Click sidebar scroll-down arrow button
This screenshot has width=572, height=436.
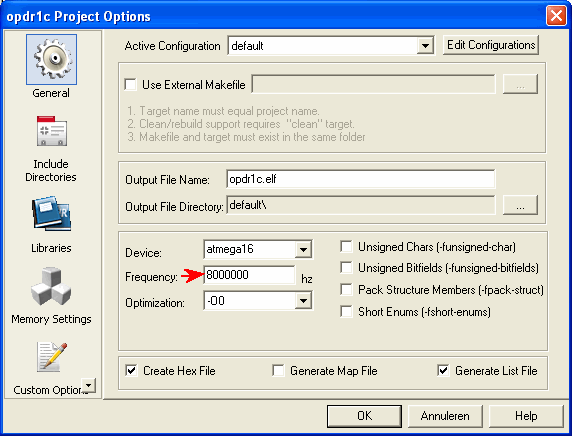coord(89,385)
